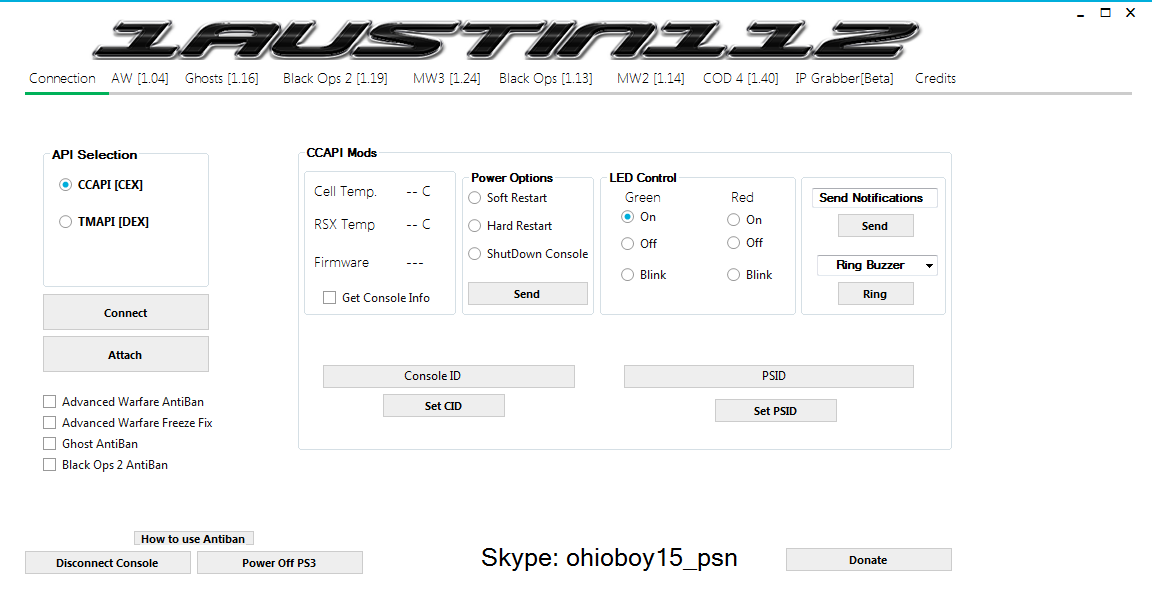Maximize the application window
1152x600 pixels.
[1105, 13]
